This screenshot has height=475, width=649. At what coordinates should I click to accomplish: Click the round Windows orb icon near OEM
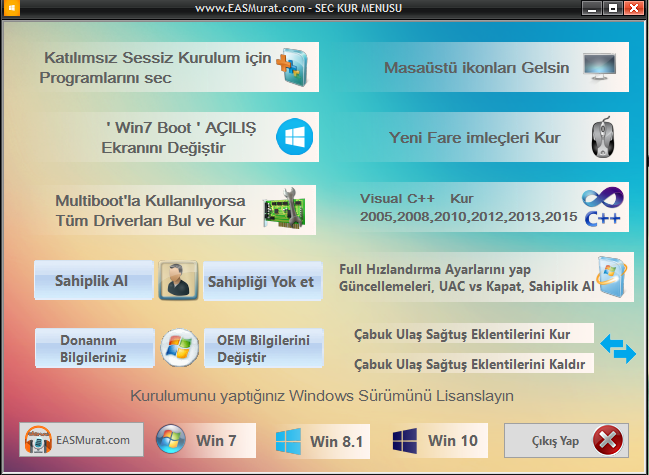(180, 348)
